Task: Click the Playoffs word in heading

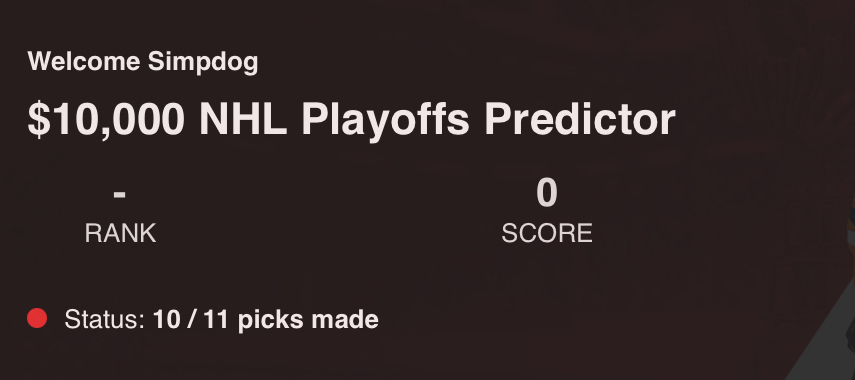Action: pyautogui.click(x=386, y=122)
